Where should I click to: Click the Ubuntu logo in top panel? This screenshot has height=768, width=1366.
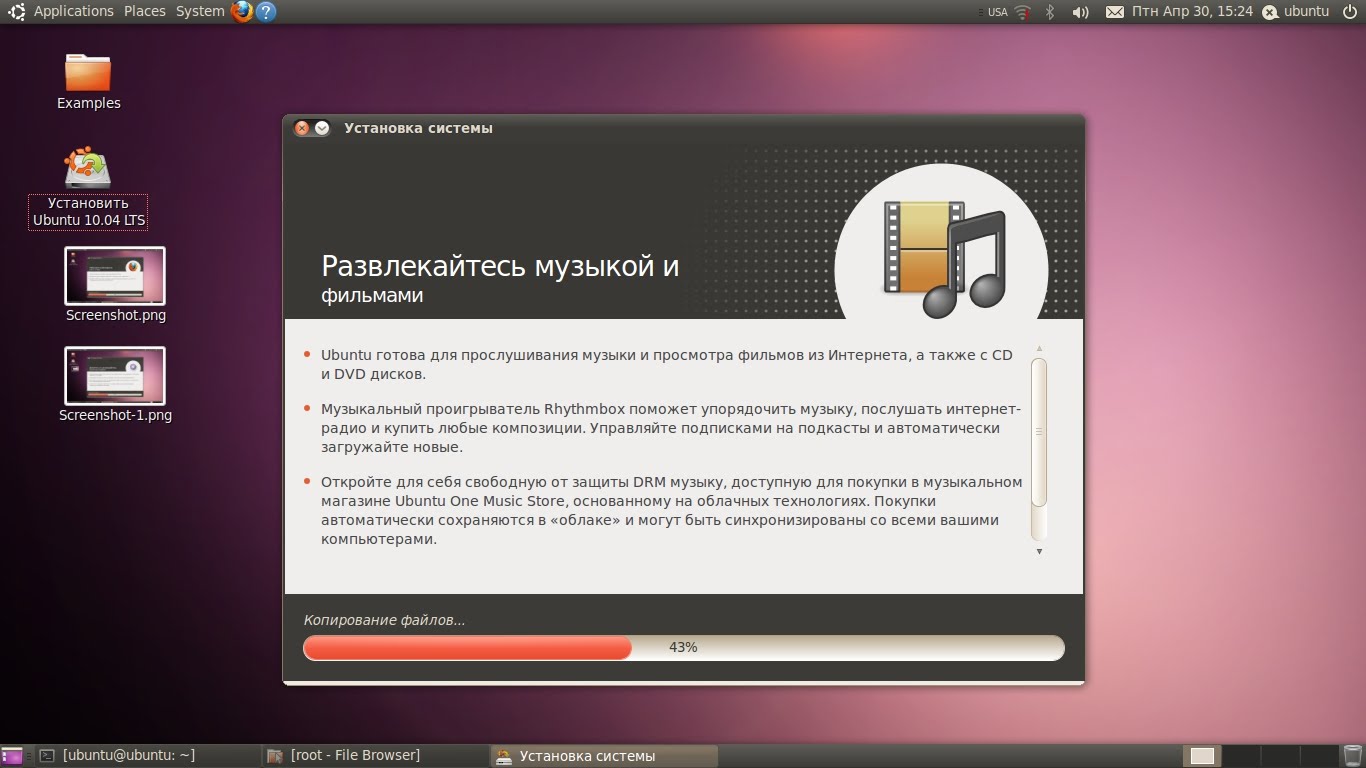pos(16,12)
